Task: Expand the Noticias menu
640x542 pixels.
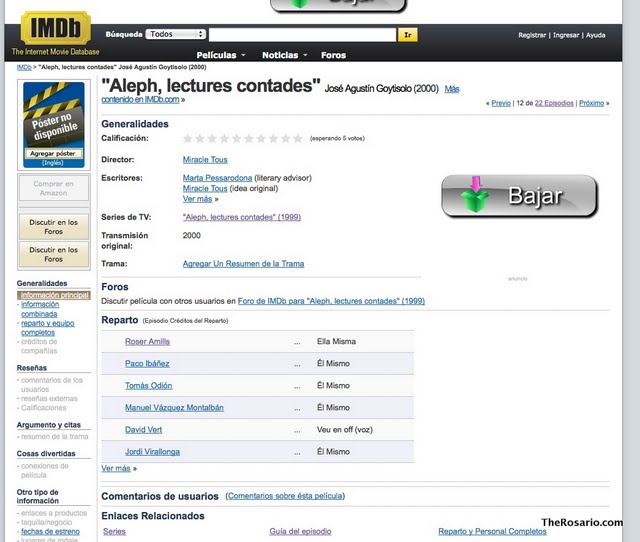Action: pyautogui.click(x=284, y=55)
